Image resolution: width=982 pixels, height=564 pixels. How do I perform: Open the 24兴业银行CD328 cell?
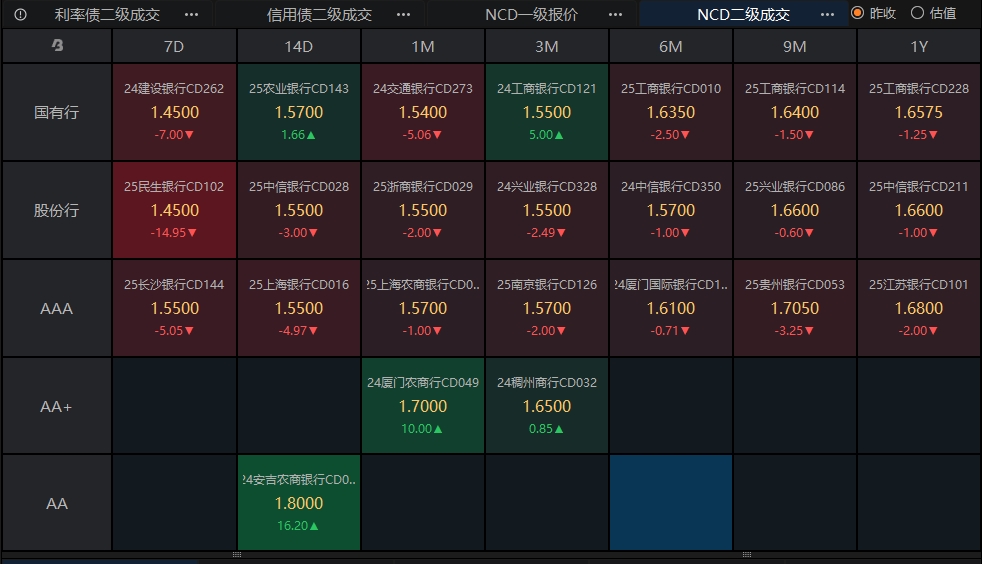point(547,210)
